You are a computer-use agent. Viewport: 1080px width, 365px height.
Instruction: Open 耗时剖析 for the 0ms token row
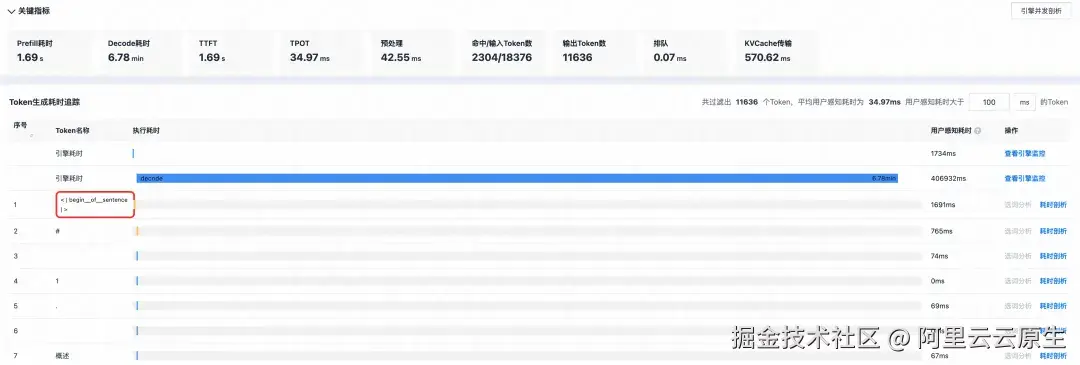tap(1052, 281)
